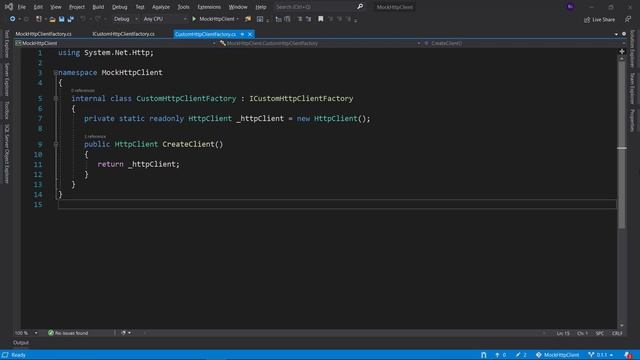Click the code cleanup broom icon
Image resolution: width=640 pixels, height=360 pixels.
coord(123,333)
